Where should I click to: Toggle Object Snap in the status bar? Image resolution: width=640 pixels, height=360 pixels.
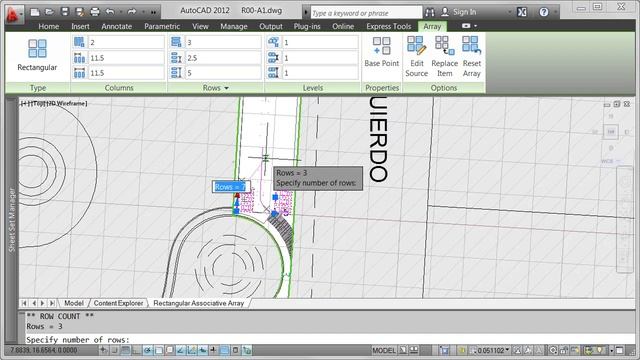click(x=159, y=350)
